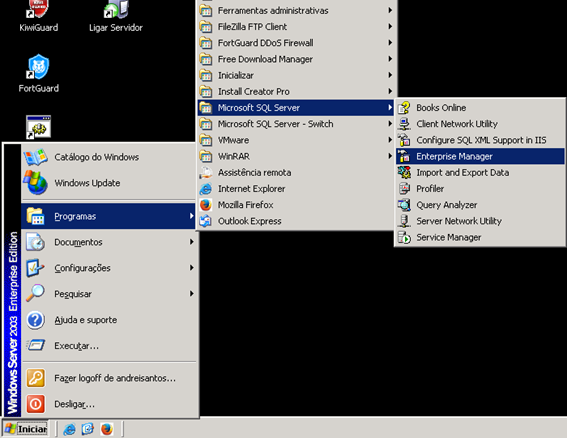Click the Client Network Utility icon

coord(404,124)
